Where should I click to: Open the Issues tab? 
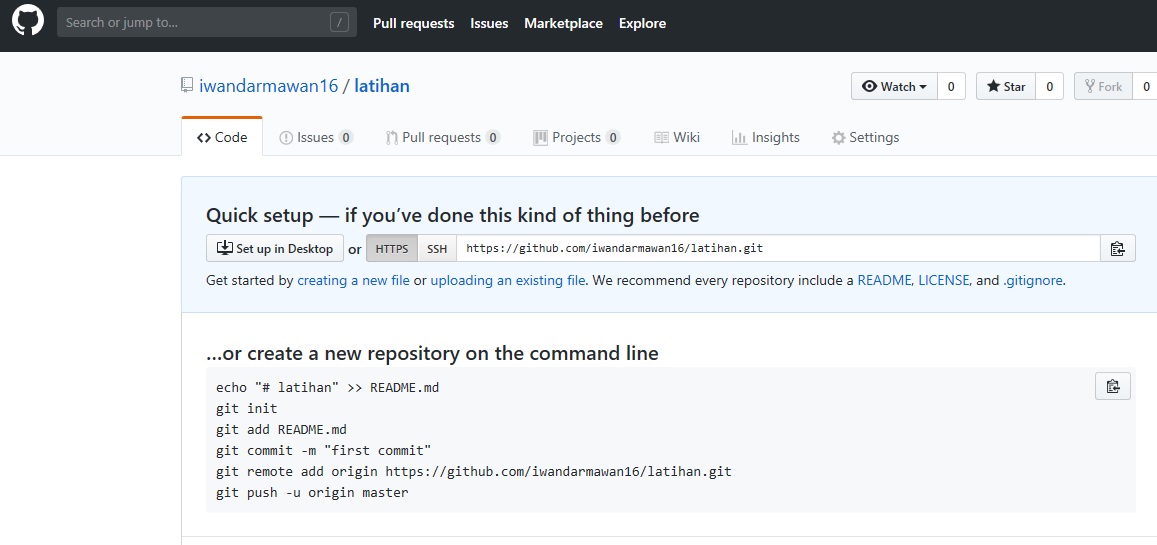(315, 138)
